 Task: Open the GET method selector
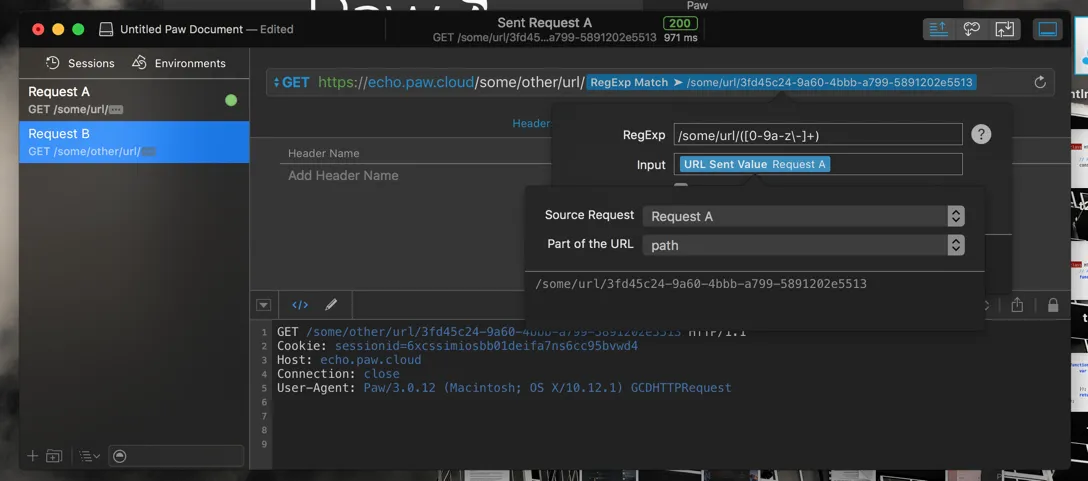[x=291, y=83]
